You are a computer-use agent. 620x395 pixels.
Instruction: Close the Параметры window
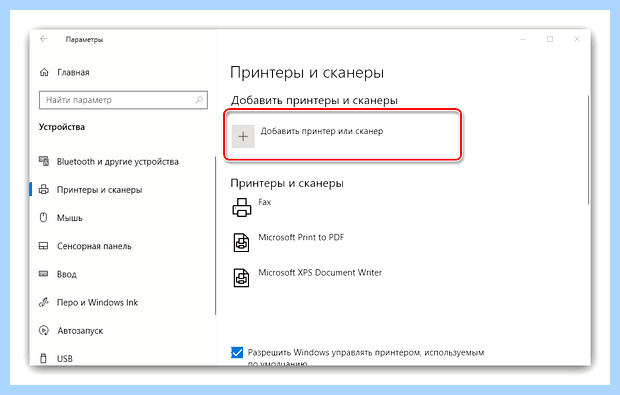click(x=577, y=39)
